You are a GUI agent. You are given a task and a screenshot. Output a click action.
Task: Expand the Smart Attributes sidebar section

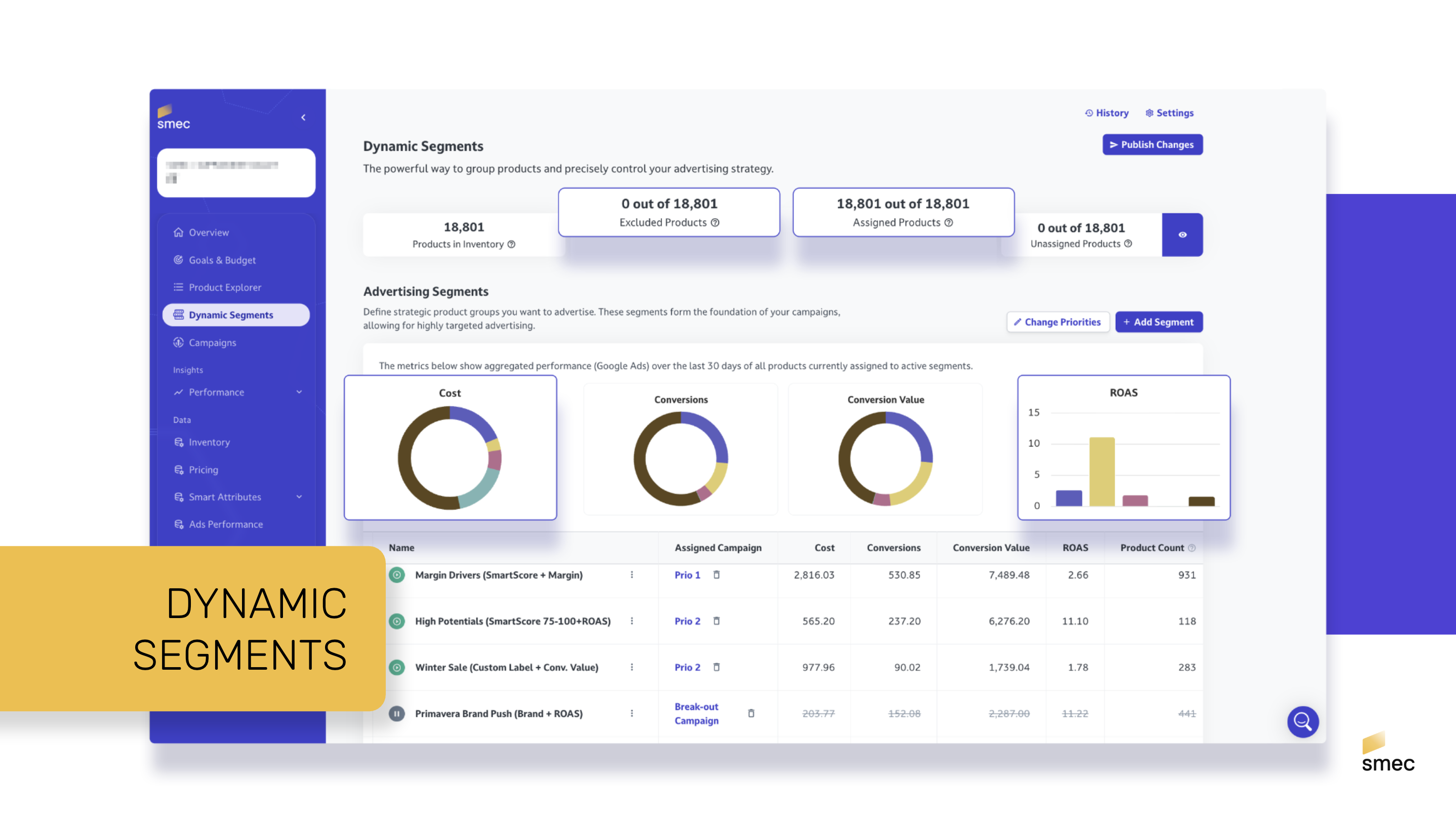click(x=299, y=497)
